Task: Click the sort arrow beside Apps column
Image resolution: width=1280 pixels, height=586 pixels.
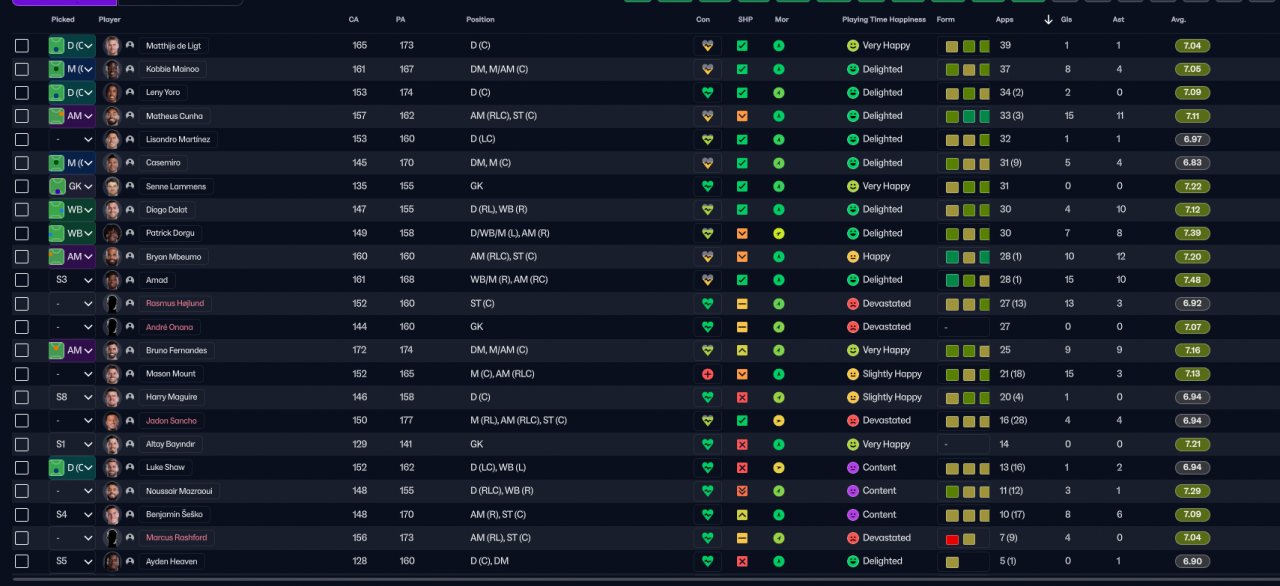Action: [1048, 20]
